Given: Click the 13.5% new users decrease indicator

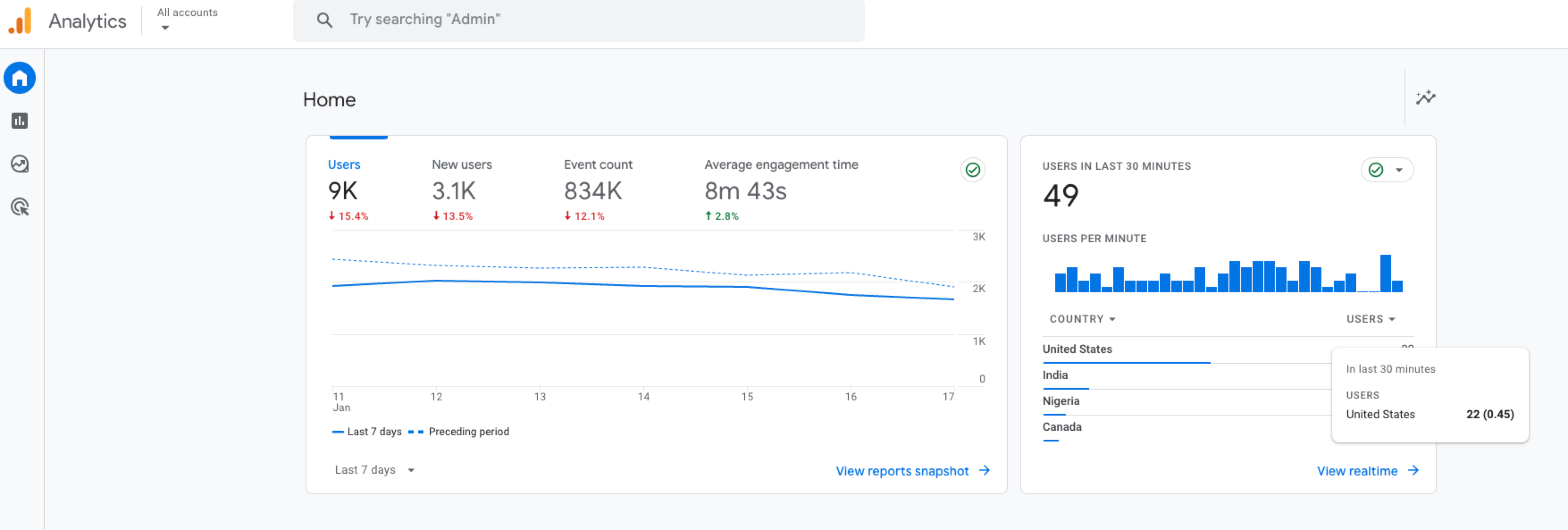Looking at the screenshot, I should [x=452, y=216].
